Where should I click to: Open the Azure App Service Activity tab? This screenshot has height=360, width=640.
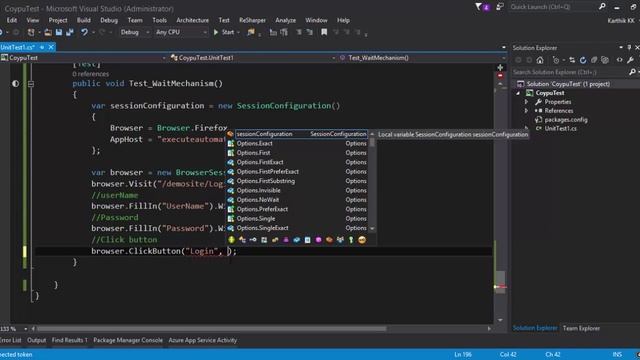pyautogui.click(x=202, y=340)
